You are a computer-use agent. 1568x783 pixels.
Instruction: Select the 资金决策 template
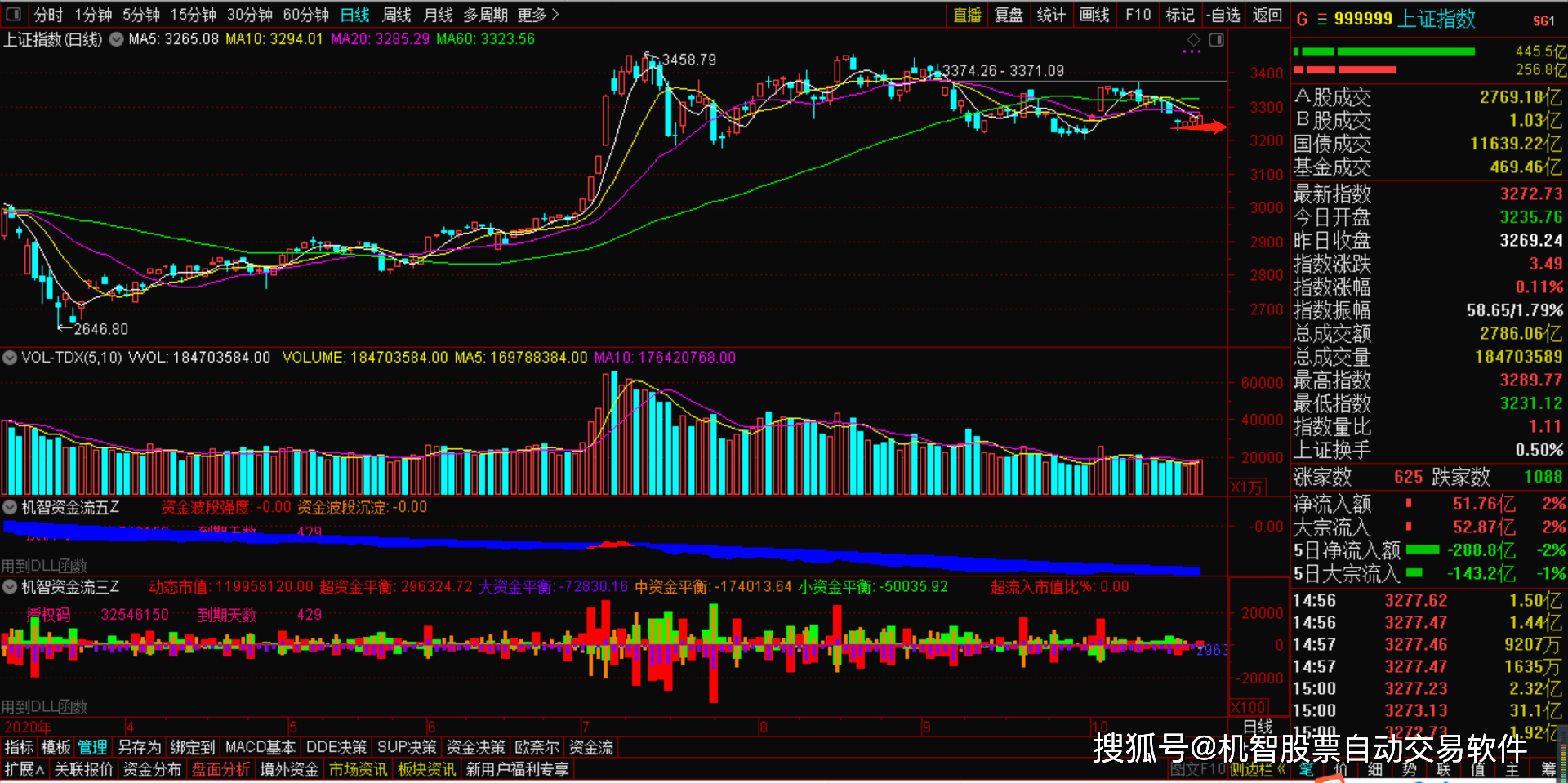click(476, 747)
